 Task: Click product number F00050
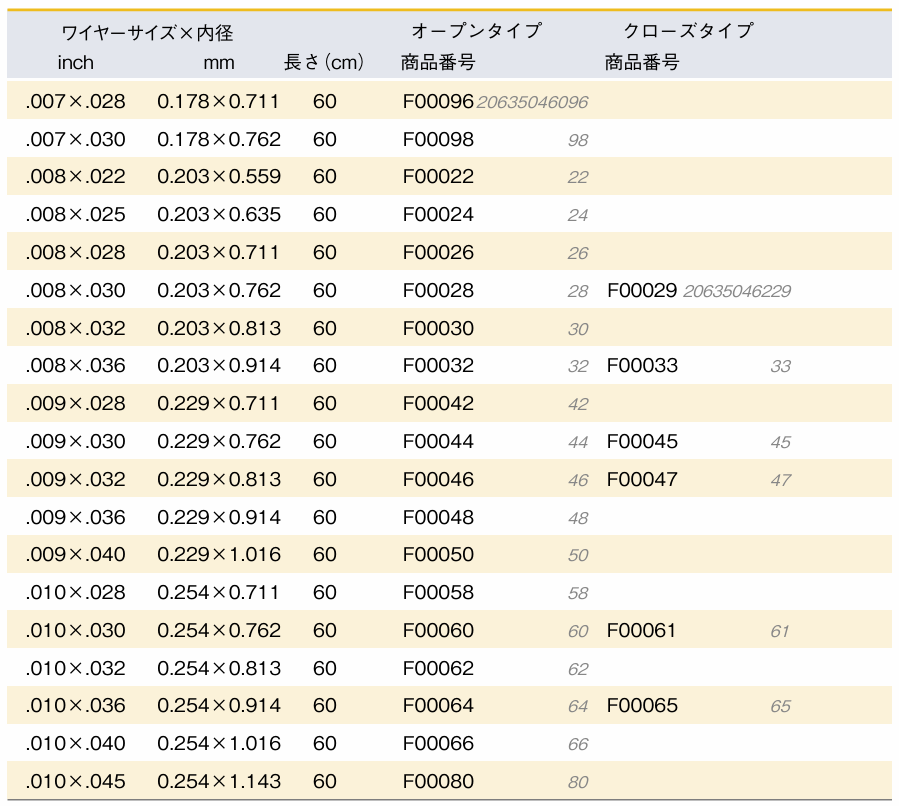pos(438,554)
